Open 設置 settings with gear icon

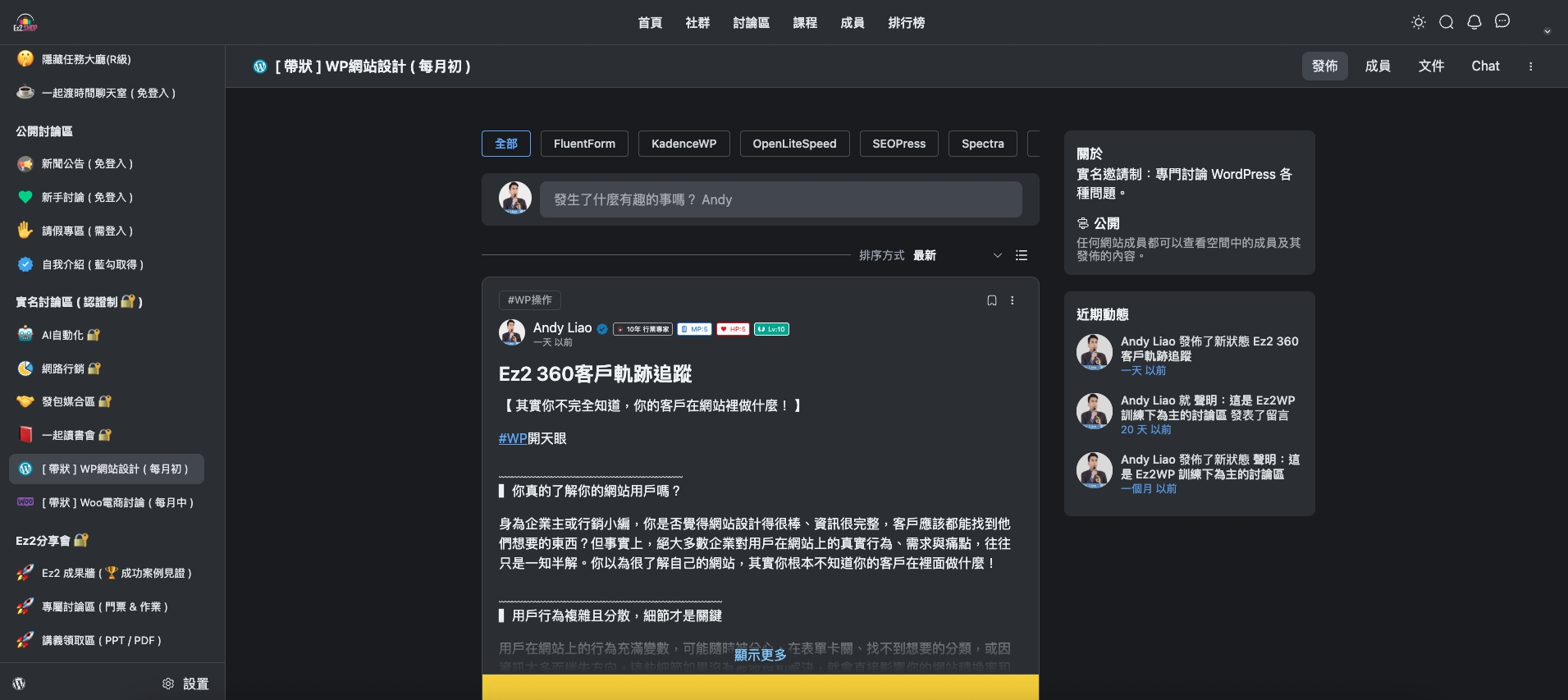[x=185, y=684]
